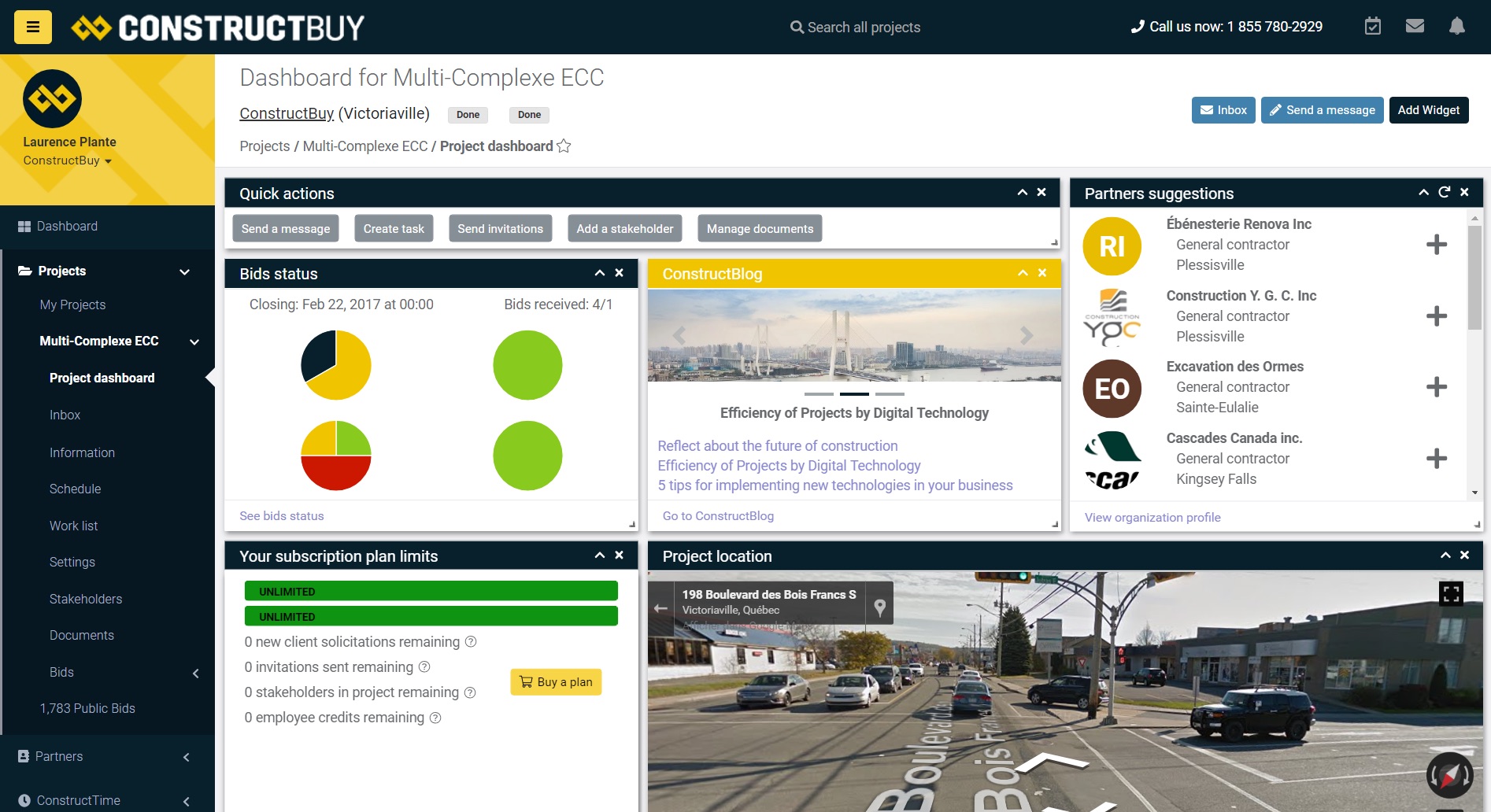Image resolution: width=1491 pixels, height=812 pixels.
Task: Collapse the Project location widget
Action: (1445, 555)
